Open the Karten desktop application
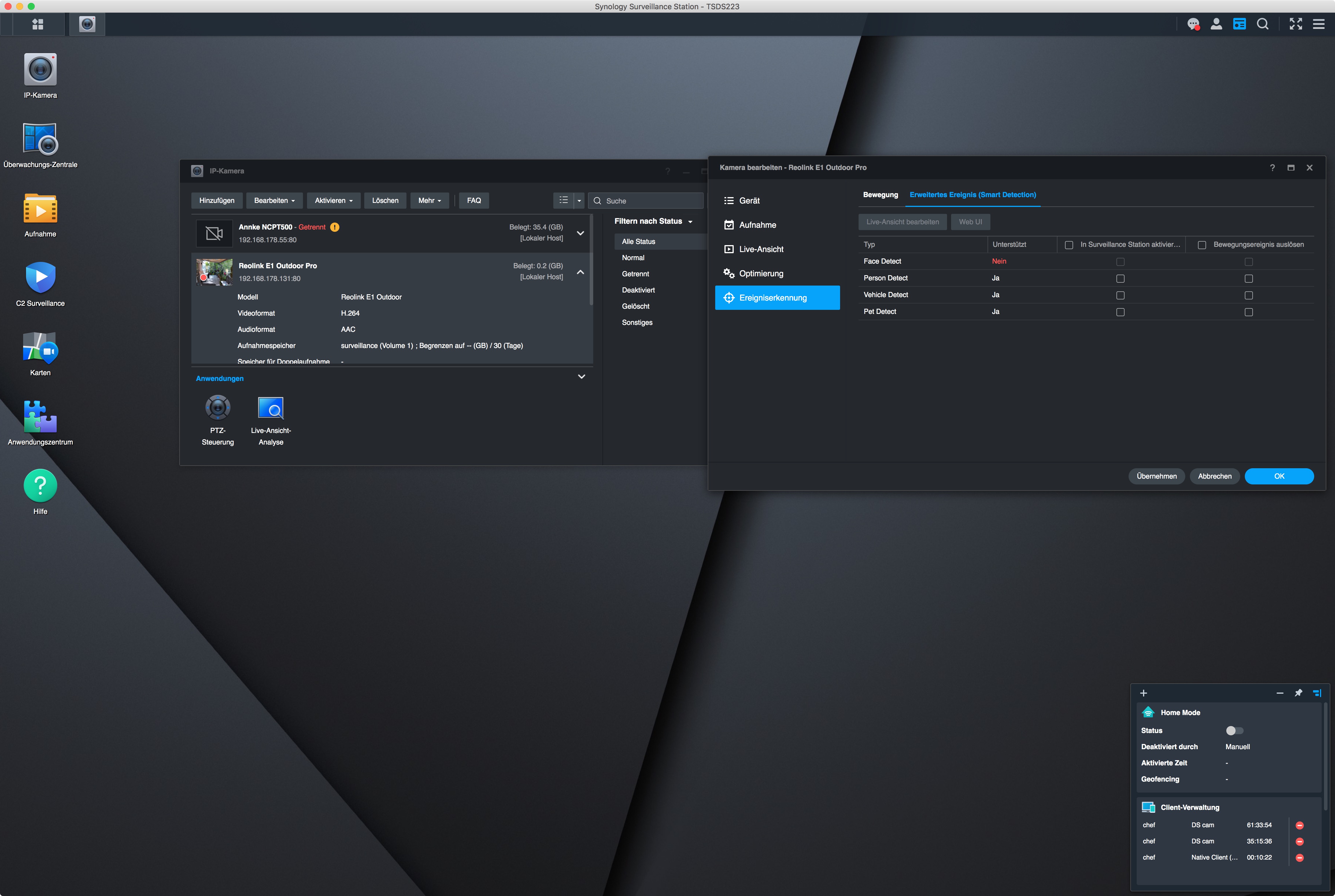The width and height of the screenshot is (1335, 896). click(40, 347)
